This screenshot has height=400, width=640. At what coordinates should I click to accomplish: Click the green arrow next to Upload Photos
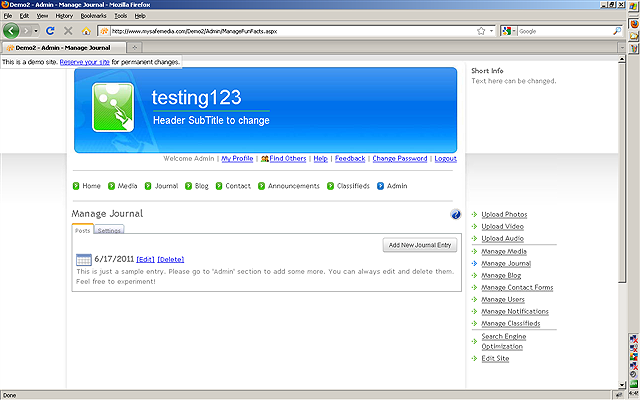(474, 215)
